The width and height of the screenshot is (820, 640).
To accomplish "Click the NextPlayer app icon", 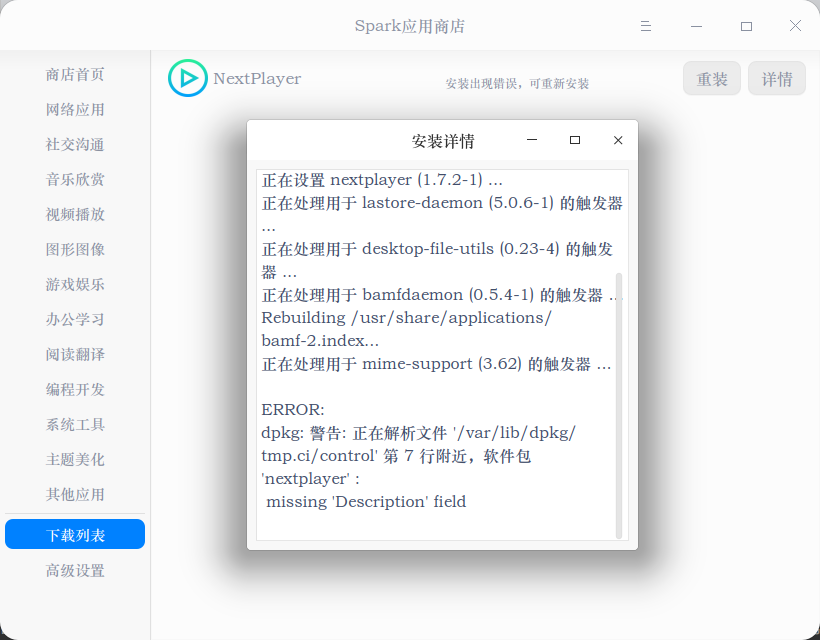I will pyautogui.click(x=188, y=78).
